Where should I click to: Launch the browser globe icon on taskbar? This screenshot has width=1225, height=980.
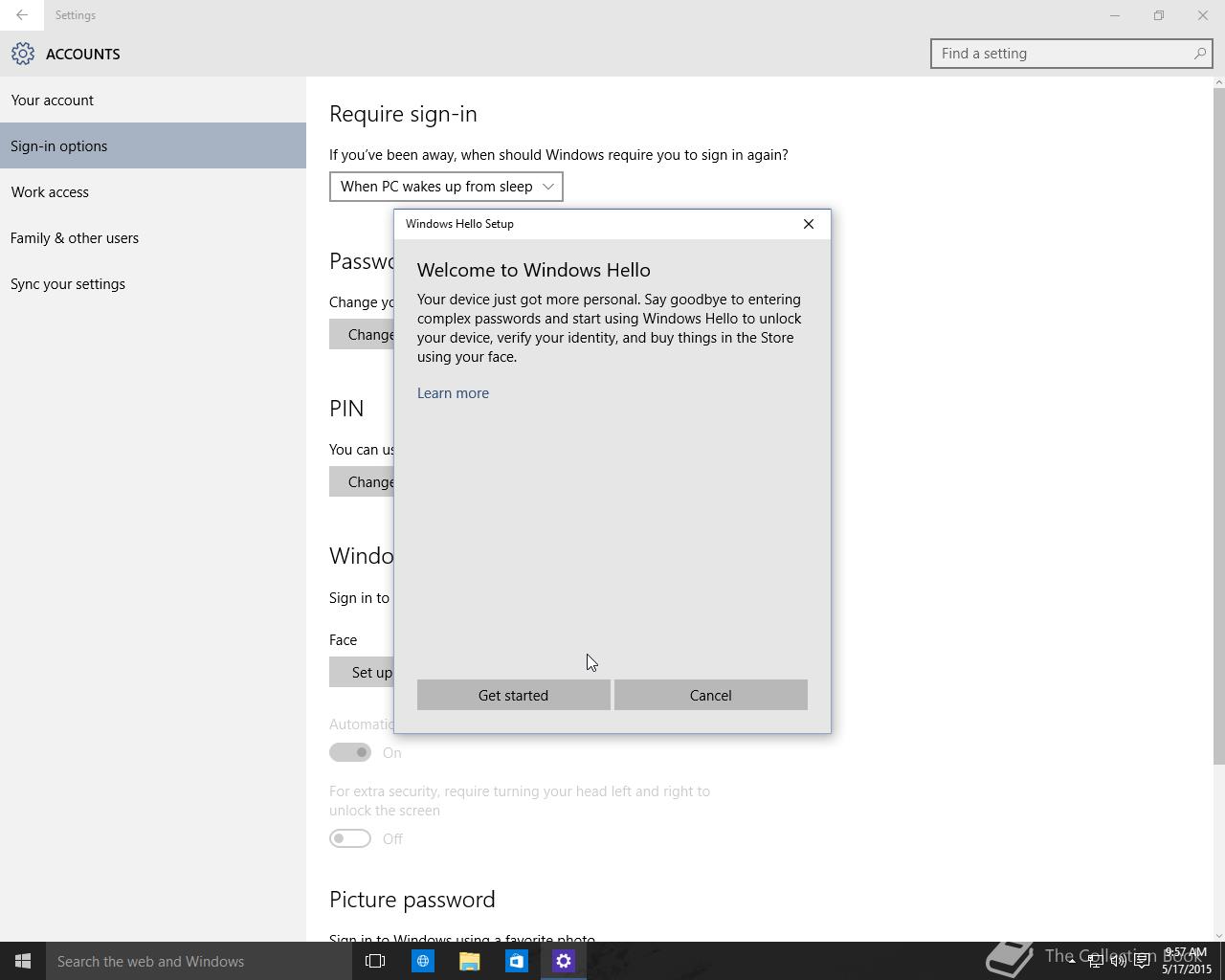[x=422, y=961]
